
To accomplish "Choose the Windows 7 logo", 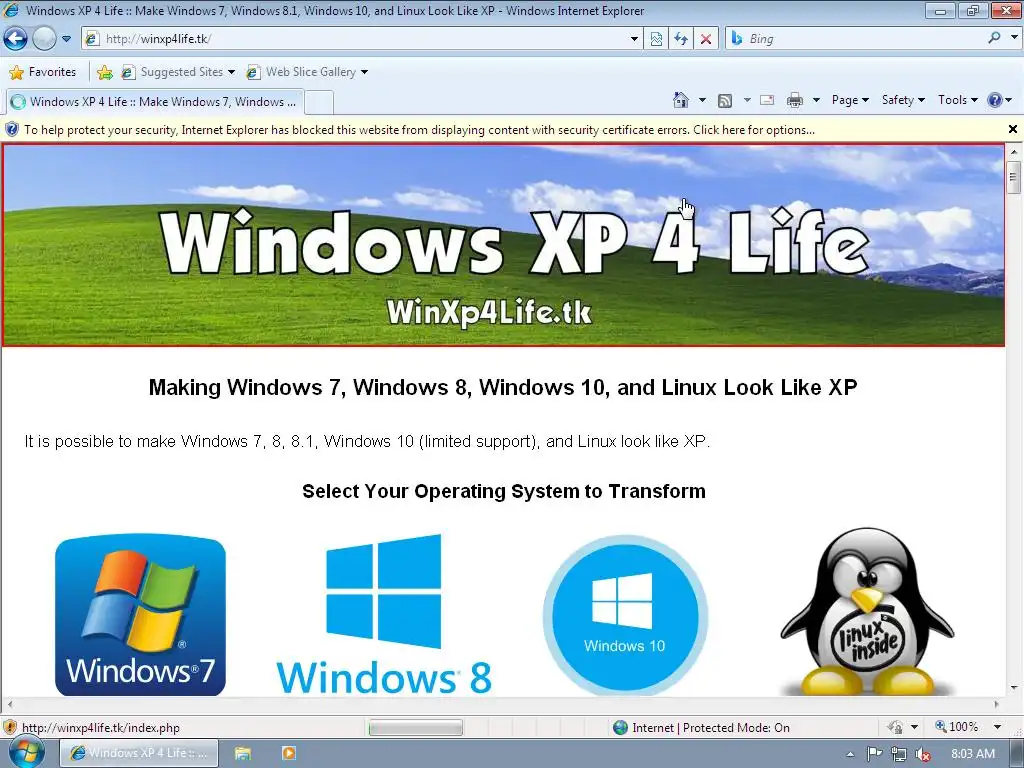I will [x=140, y=615].
